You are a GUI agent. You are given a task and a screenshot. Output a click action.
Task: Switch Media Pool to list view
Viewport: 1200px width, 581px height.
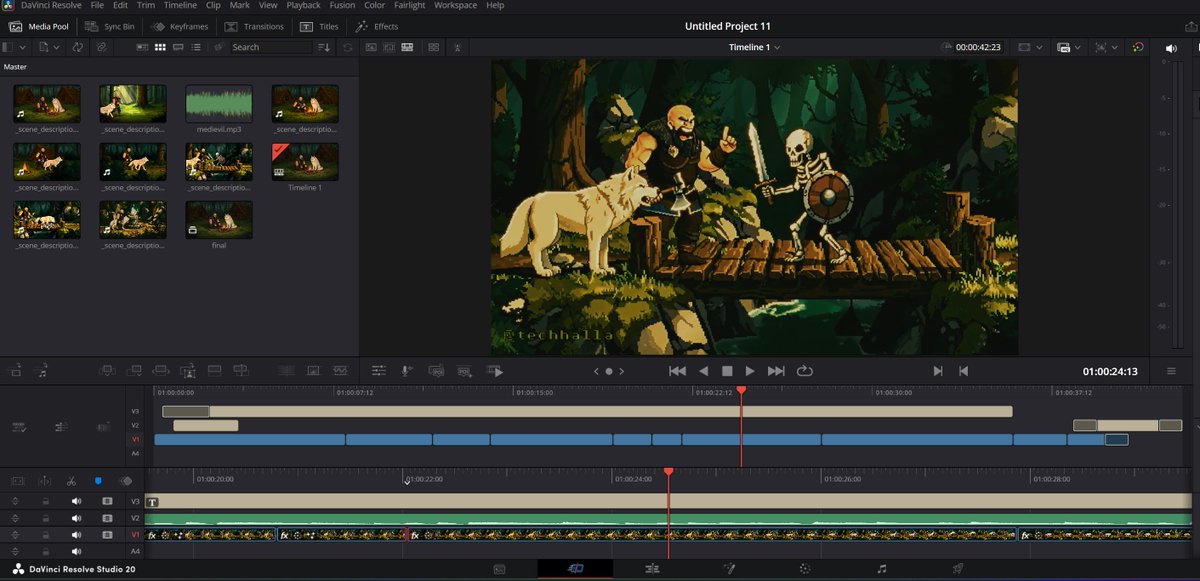tap(194, 47)
